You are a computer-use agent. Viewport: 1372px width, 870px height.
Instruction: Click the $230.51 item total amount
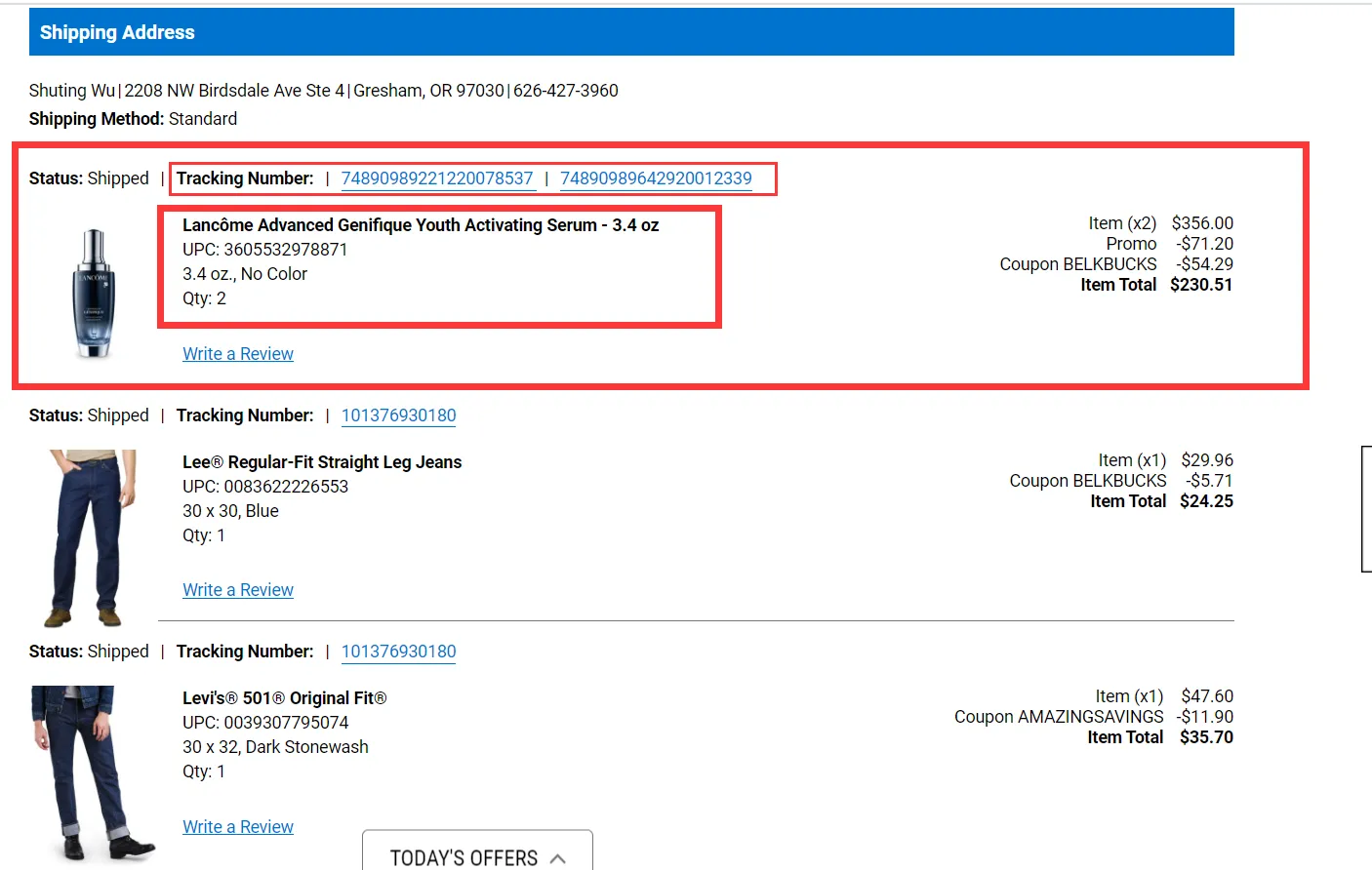(1201, 285)
